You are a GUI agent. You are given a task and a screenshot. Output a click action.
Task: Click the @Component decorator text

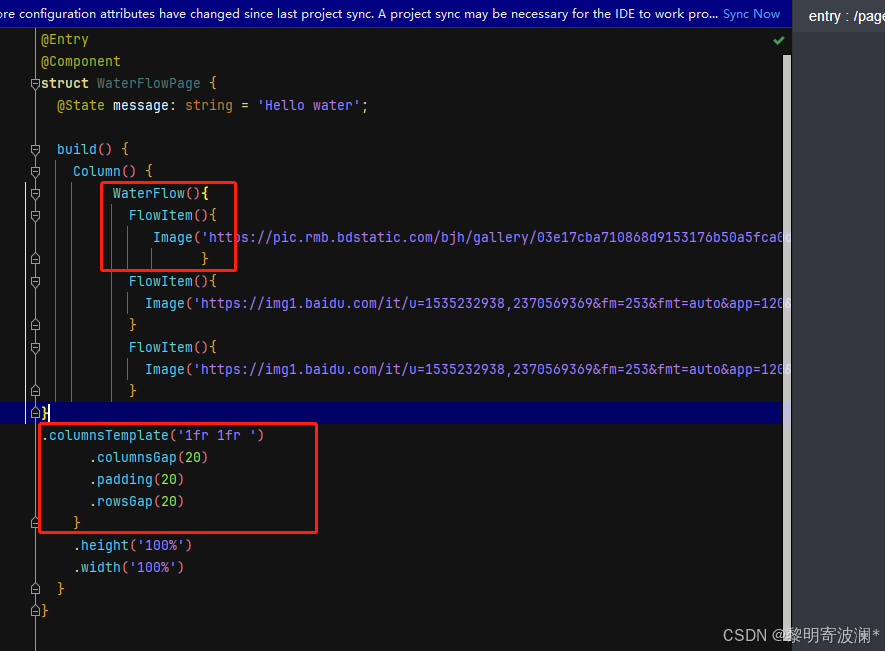[81, 62]
